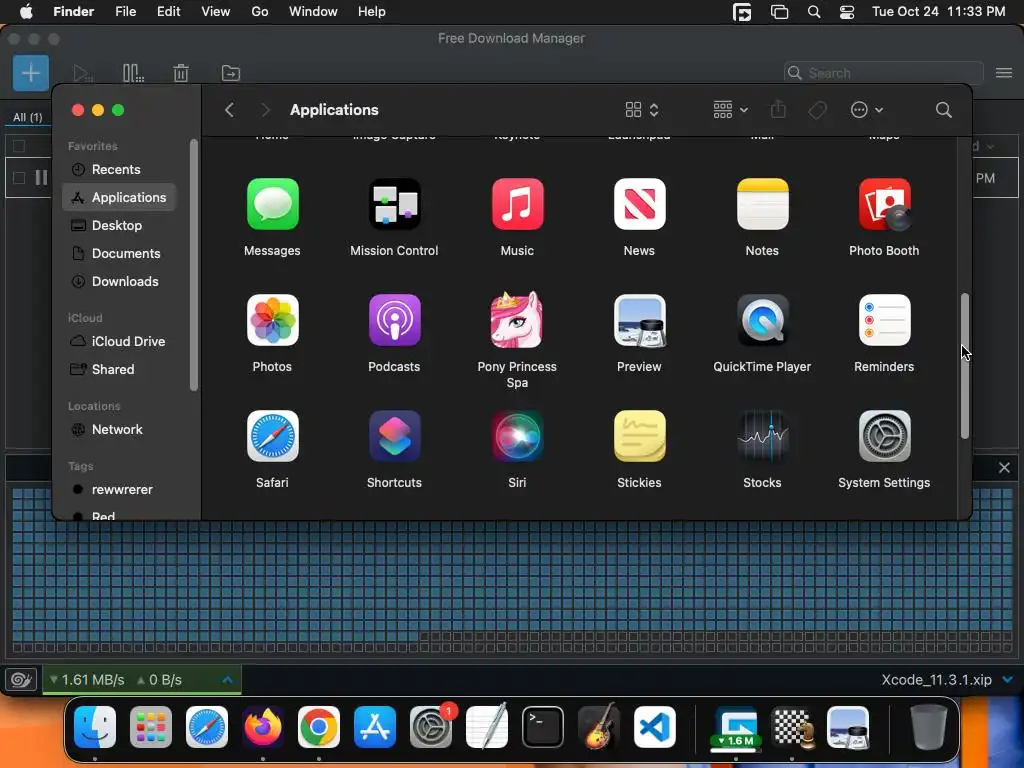Open System Settings in Applications folder
Screen dimensions: 1024x768
884,436
